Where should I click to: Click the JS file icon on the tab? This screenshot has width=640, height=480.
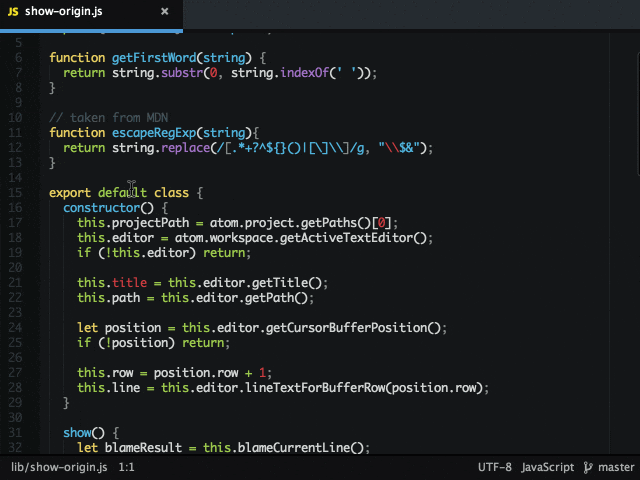click(x=13, y=14)
